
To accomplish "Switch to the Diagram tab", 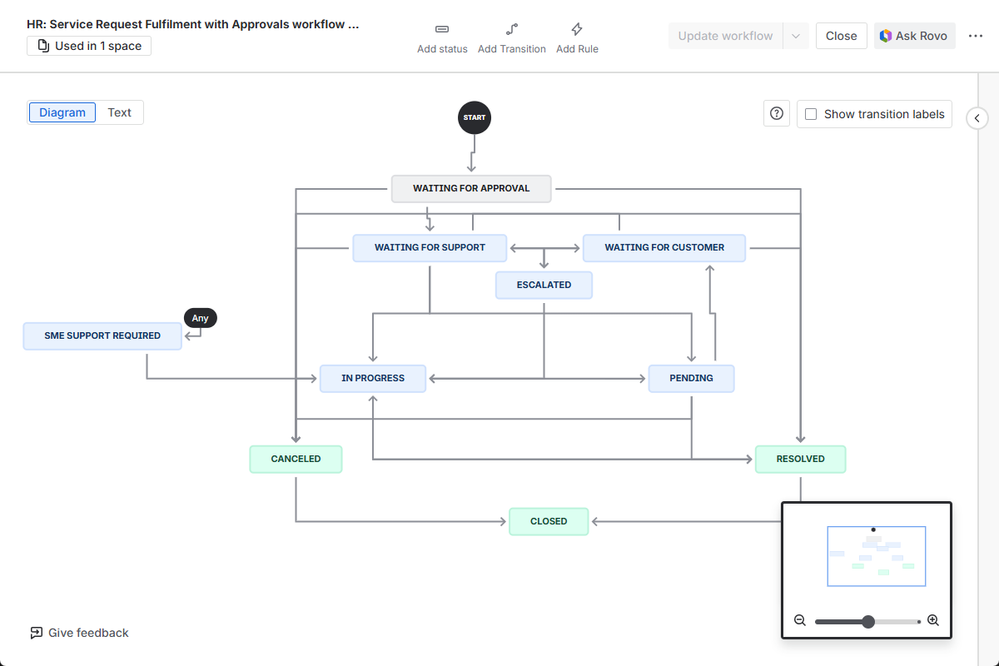I will point(62,113).
